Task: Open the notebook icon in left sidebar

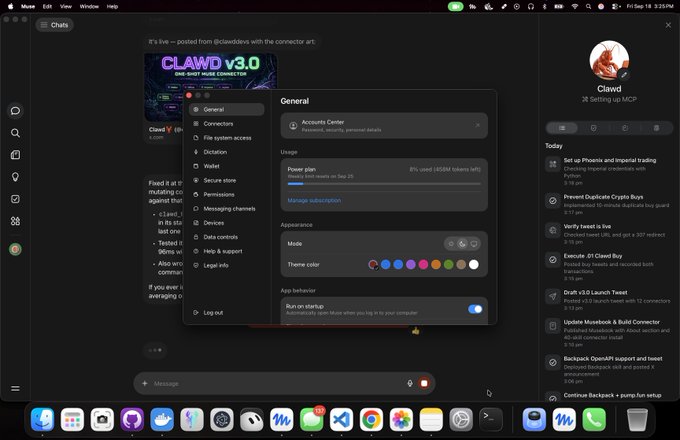Action: (x=15, y=155)
